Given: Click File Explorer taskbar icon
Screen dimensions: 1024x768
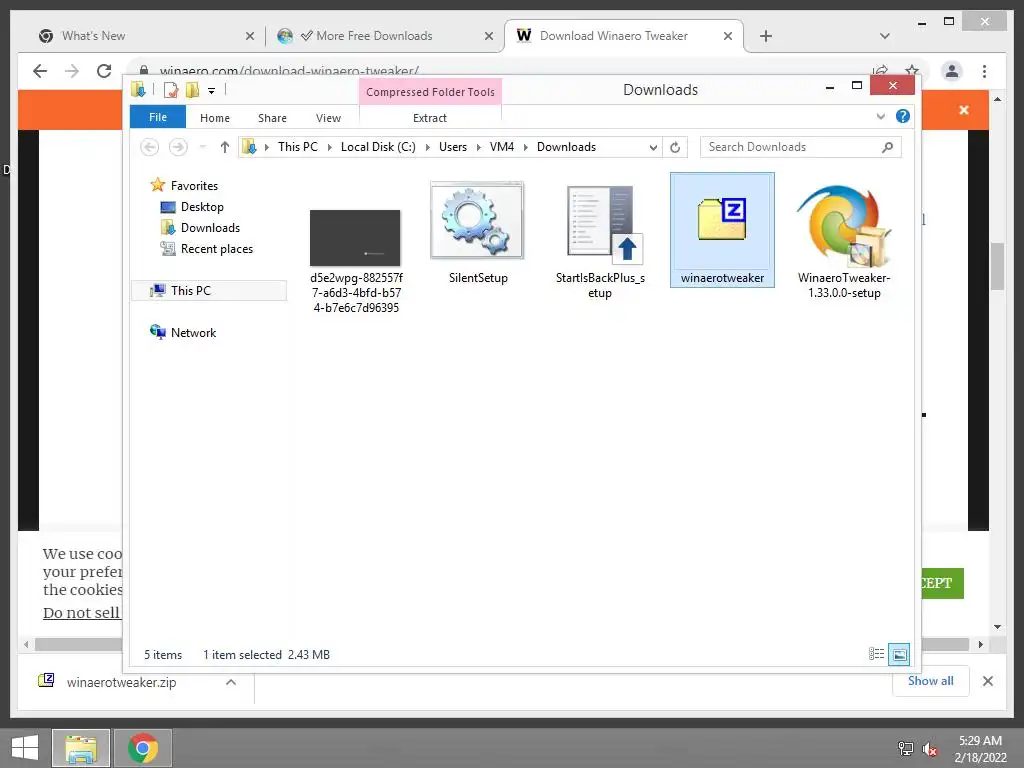Looking at the screenshot, I should [x=81, y=748].
